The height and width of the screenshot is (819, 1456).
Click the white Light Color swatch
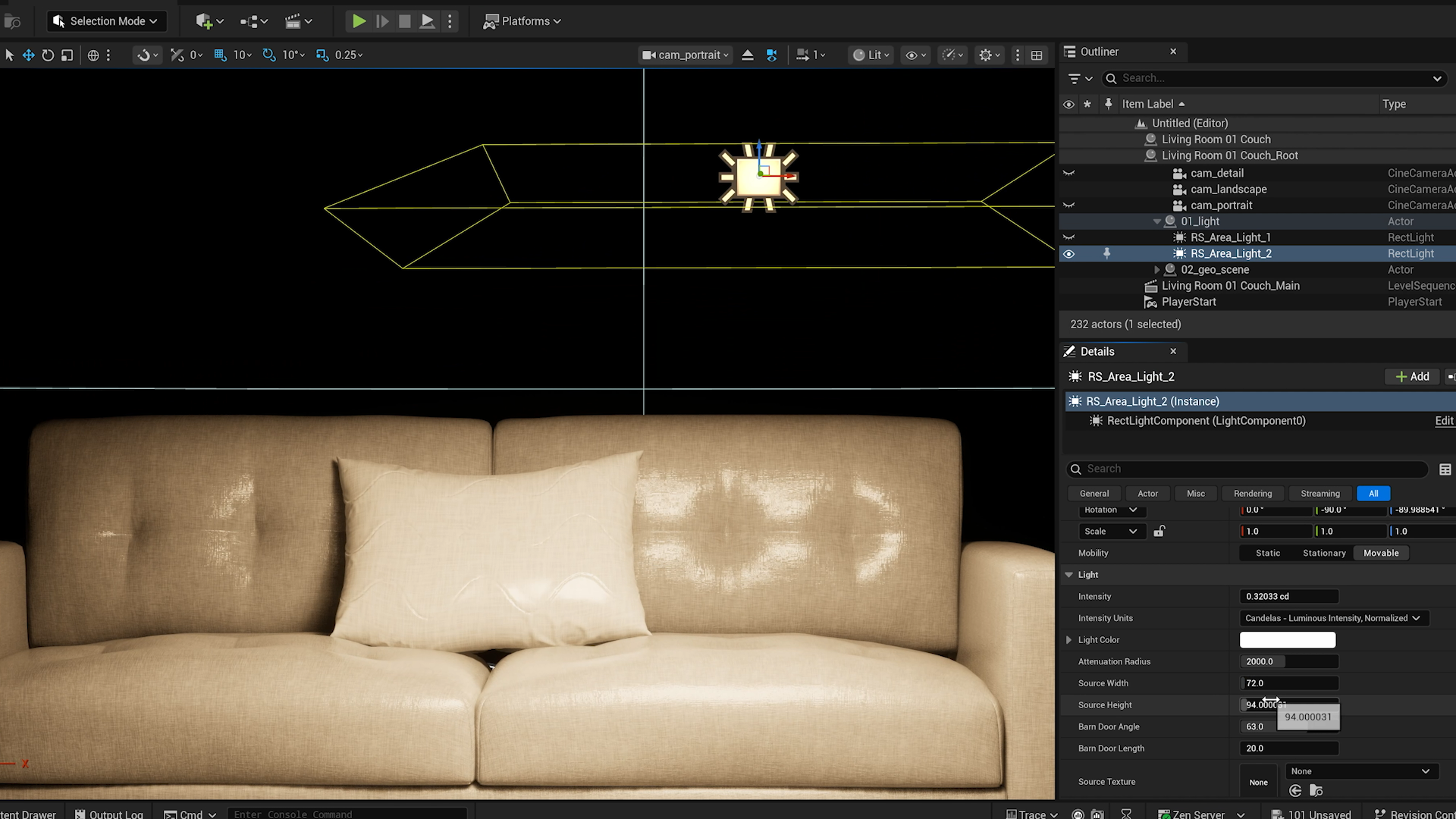pyautogui.click(x=1287, y=640)
